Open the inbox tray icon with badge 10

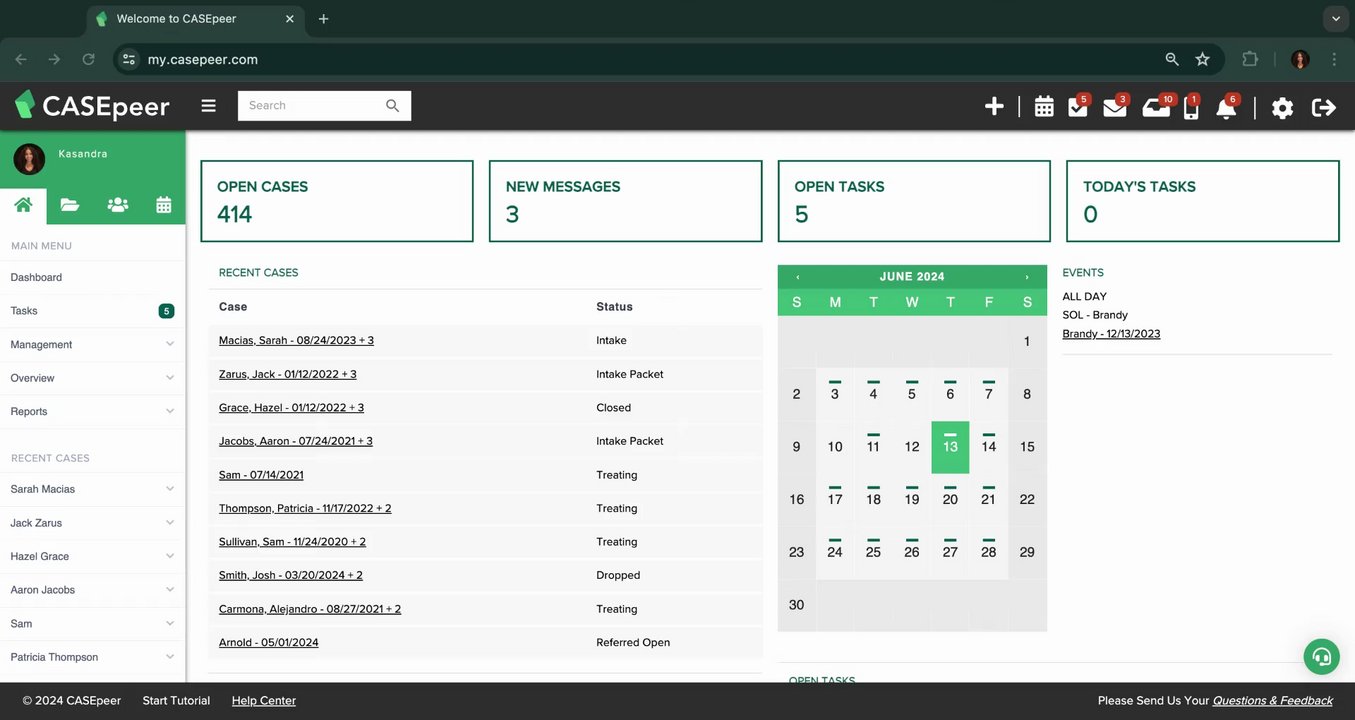pyautogui.click(x=1157, y=106)
